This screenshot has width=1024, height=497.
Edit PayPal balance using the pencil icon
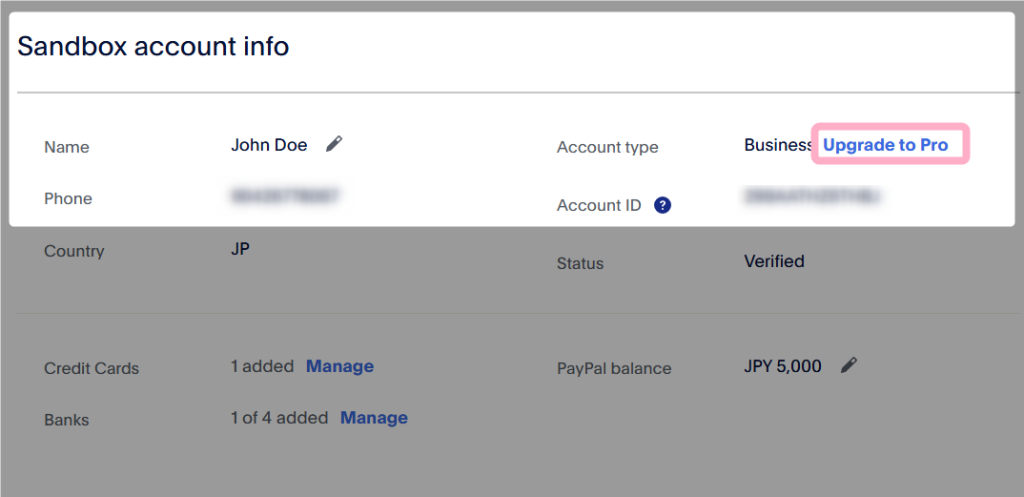point(849,366)
